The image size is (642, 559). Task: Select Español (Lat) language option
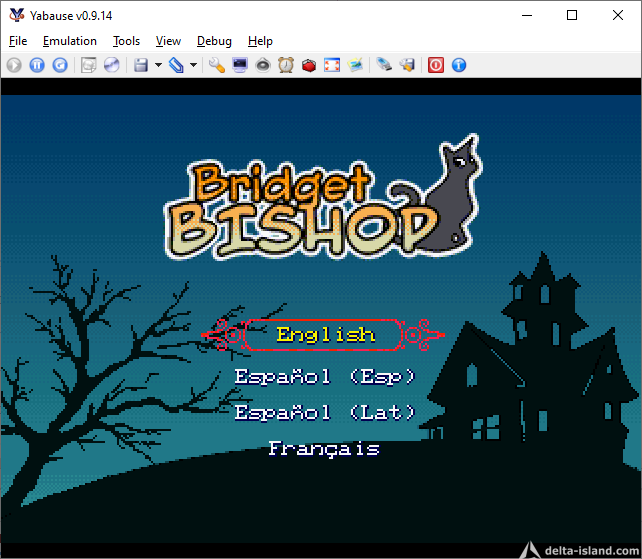pos(324,412)
